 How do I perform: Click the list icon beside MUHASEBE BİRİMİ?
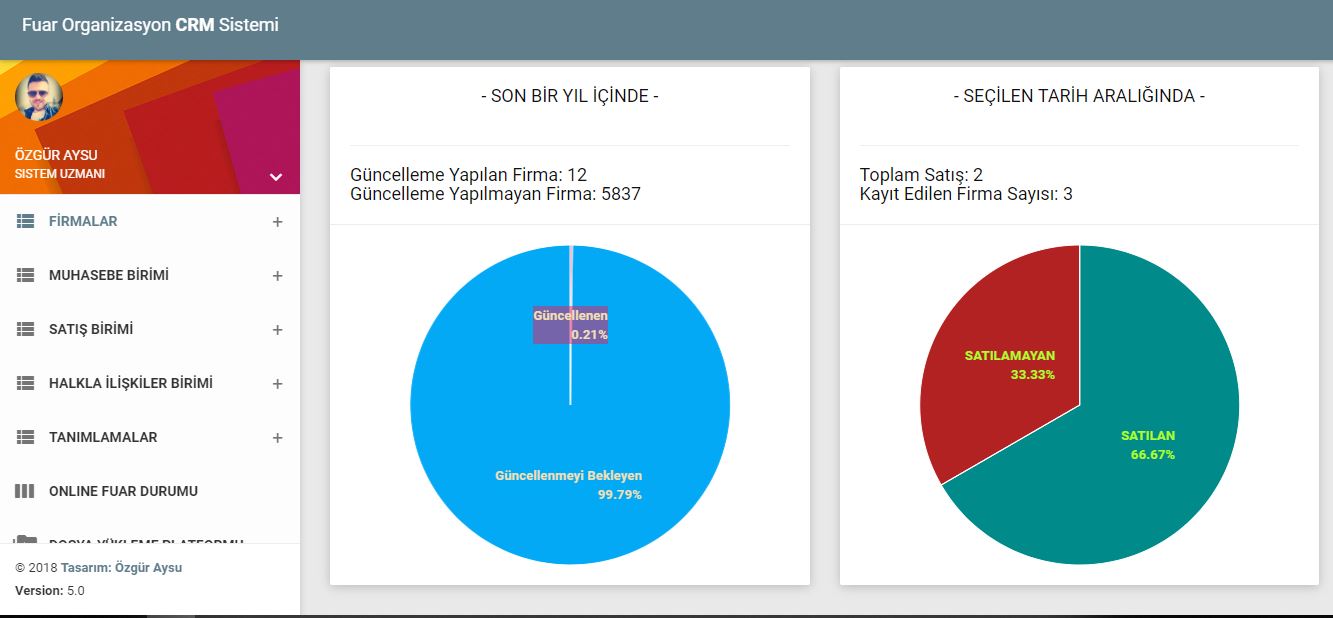[x=26, y=276]
